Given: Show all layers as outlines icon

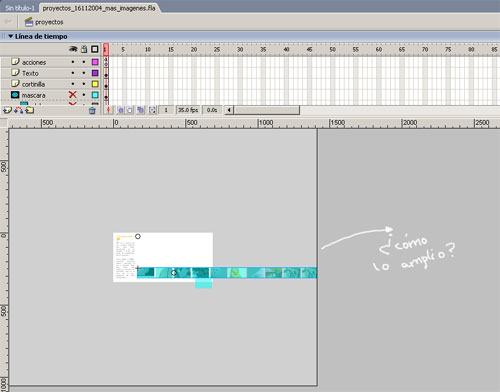Looking at the screenshot, I should (x=95, y=49).
